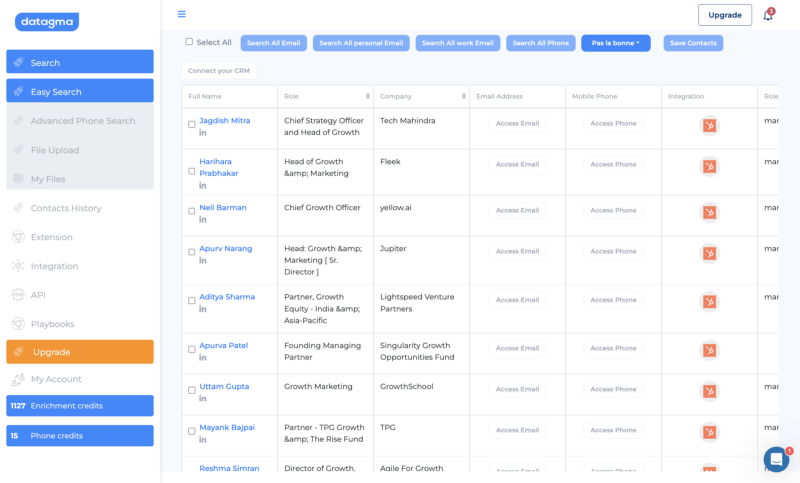Open File Upload page
Viewport: 800px width, 483px height.
point(80,150)
